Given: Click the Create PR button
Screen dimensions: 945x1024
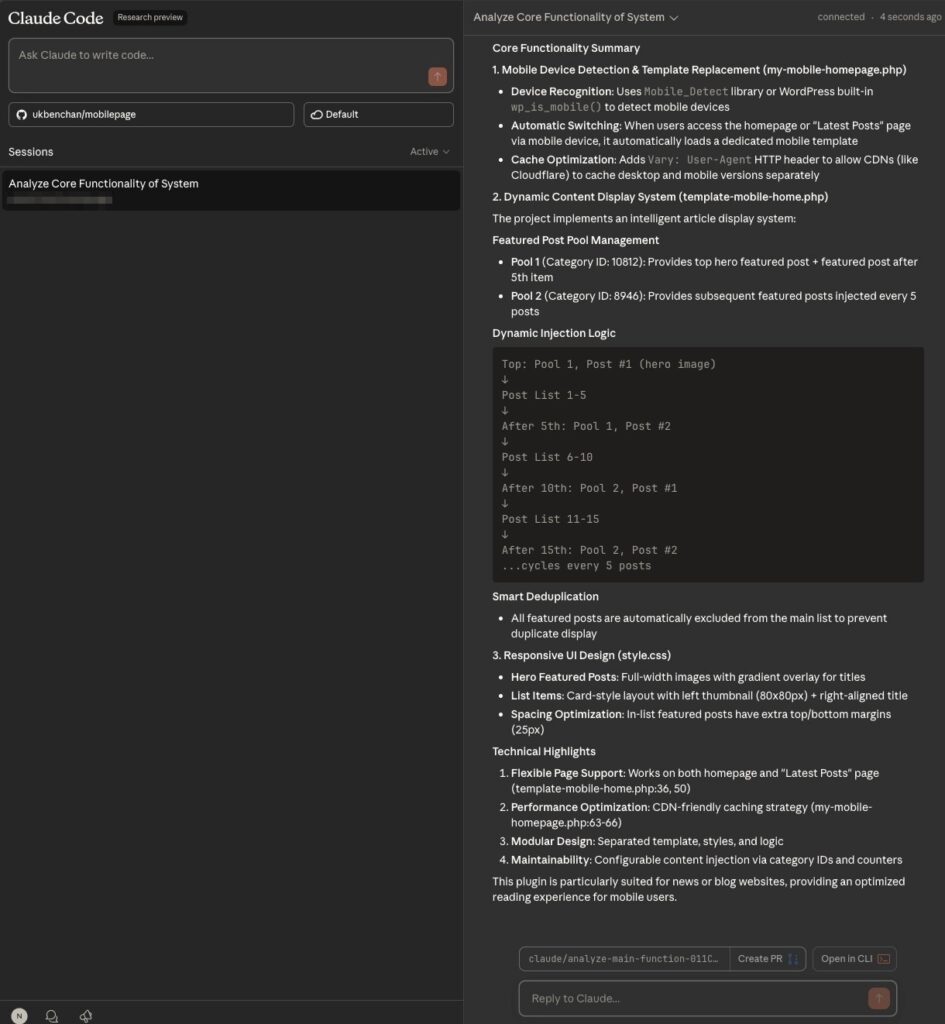Looking at the screenshot, I should click(760, 959).
